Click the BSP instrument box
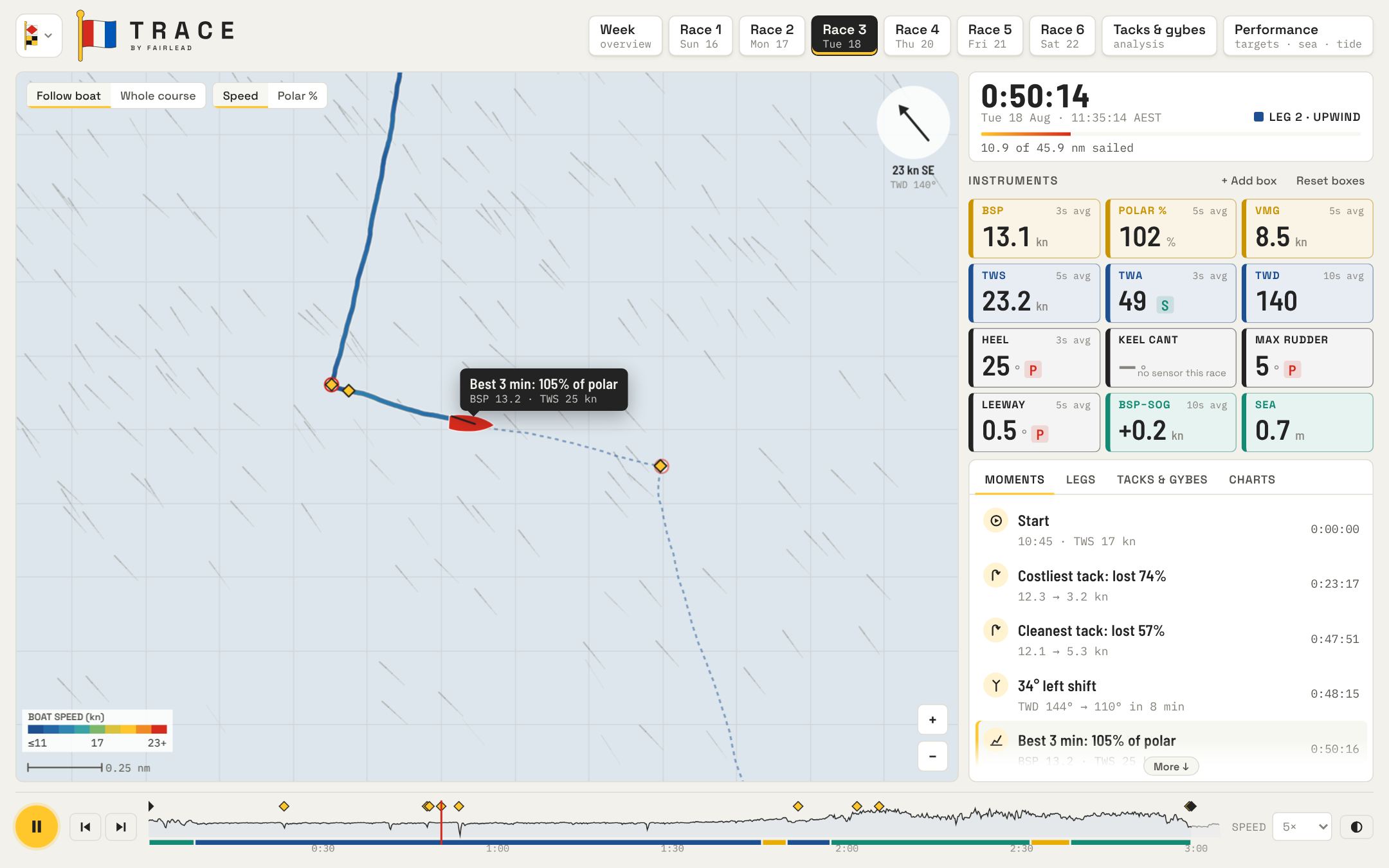Screen dimensions: 1389x868 click(1034, 228)
